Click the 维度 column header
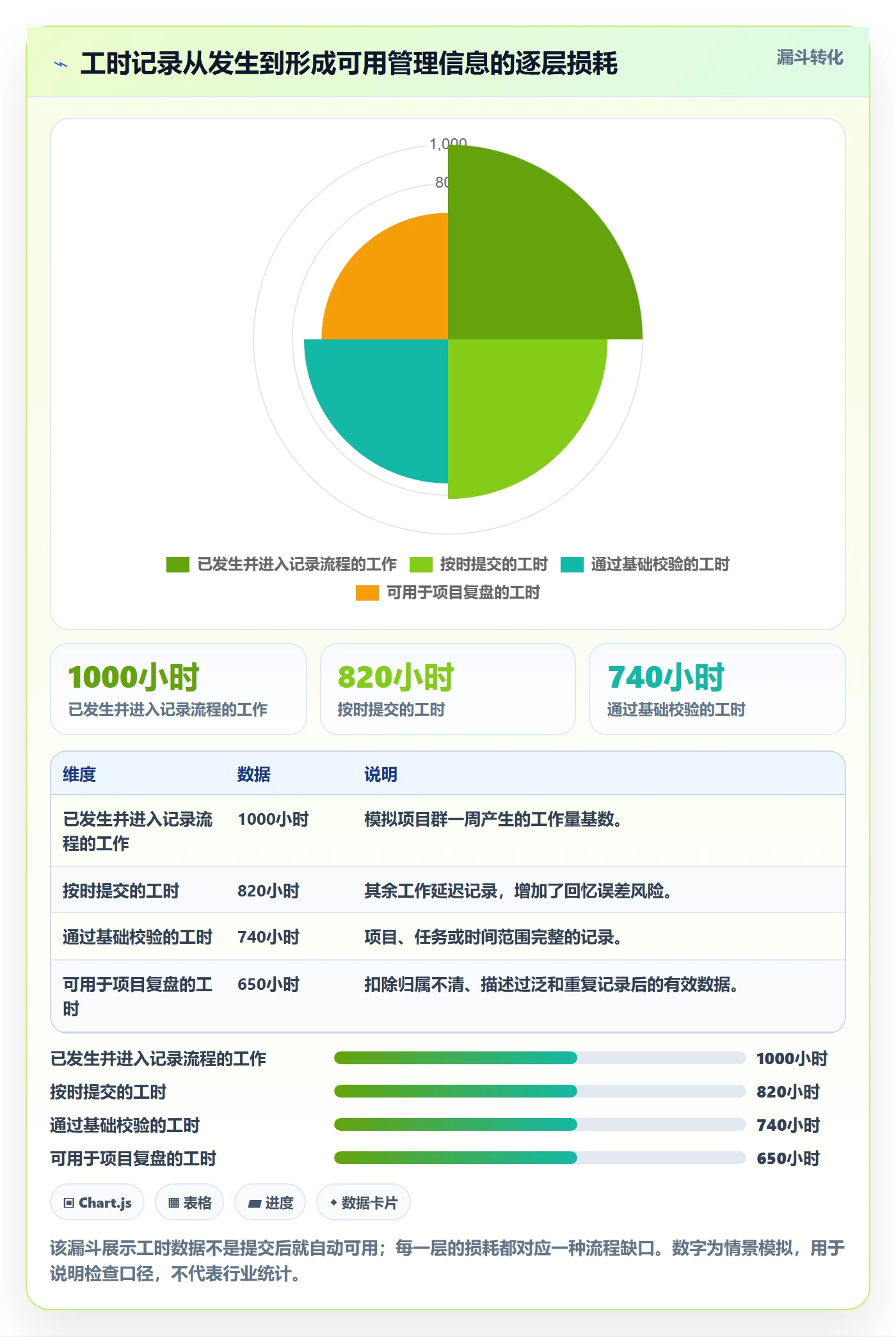The height and width of the screenshot is (1337, 896). (79, 774)
